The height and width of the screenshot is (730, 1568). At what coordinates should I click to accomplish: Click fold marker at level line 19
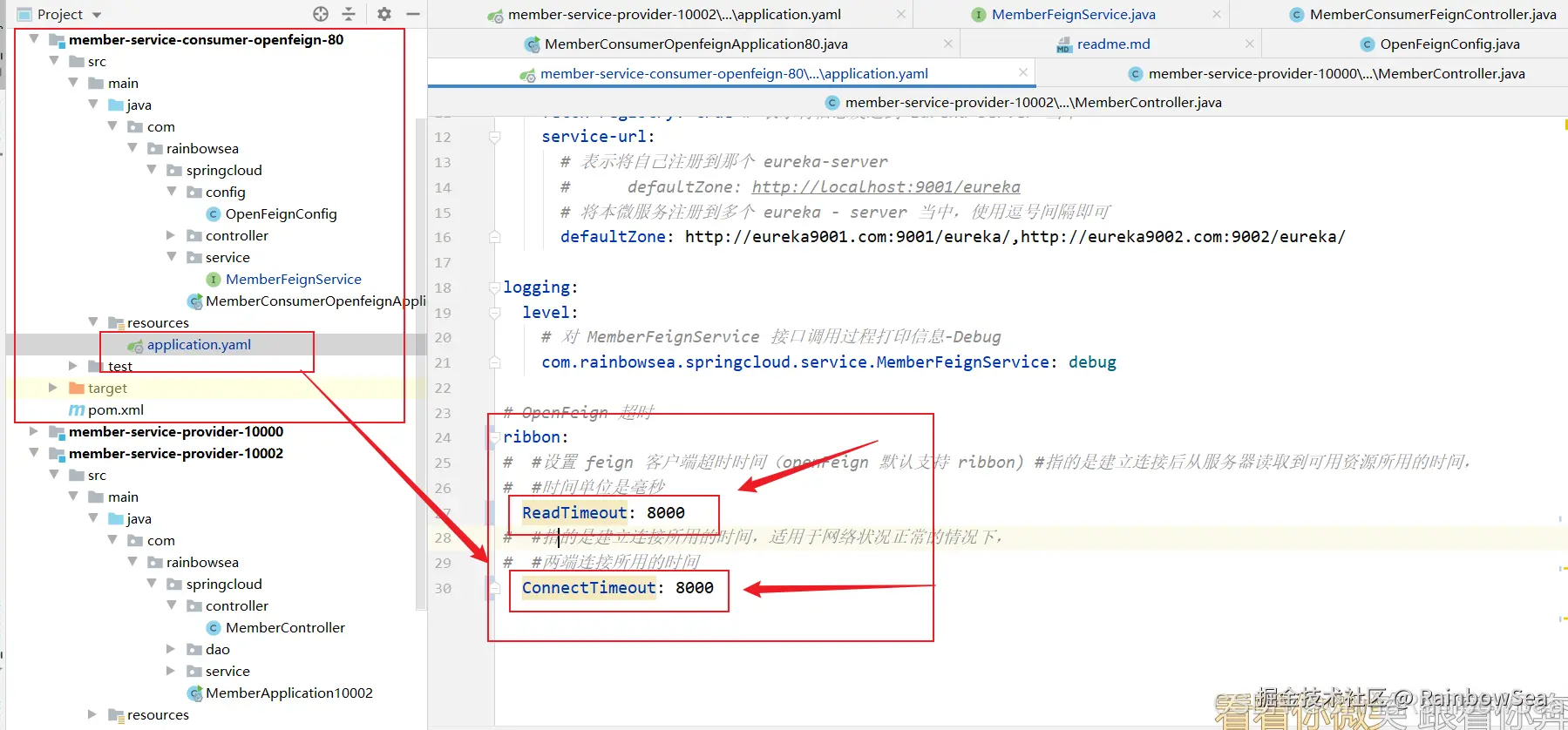click(x=494, y=313)
